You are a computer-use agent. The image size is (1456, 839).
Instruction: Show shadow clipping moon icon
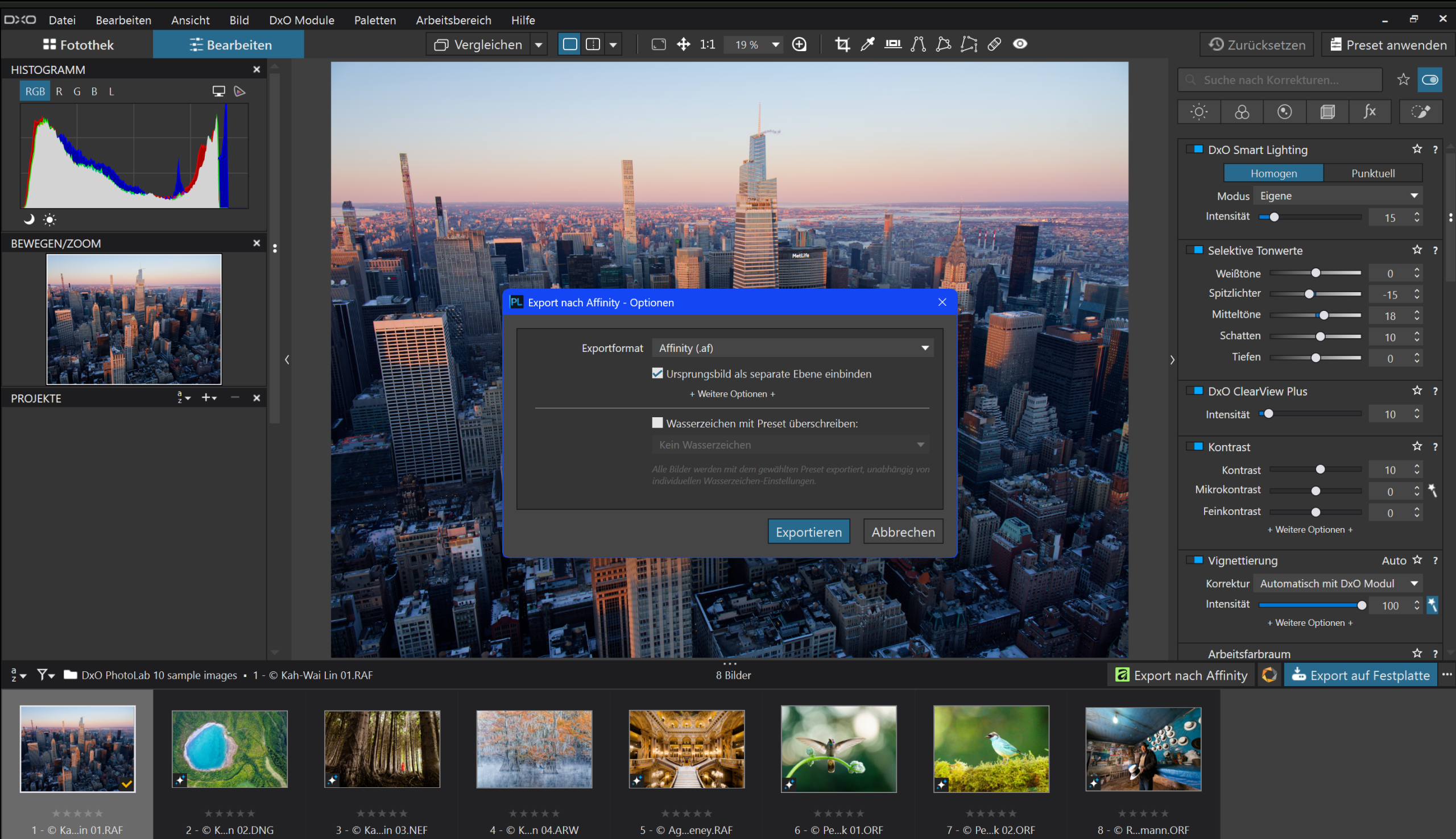(29, 219)
